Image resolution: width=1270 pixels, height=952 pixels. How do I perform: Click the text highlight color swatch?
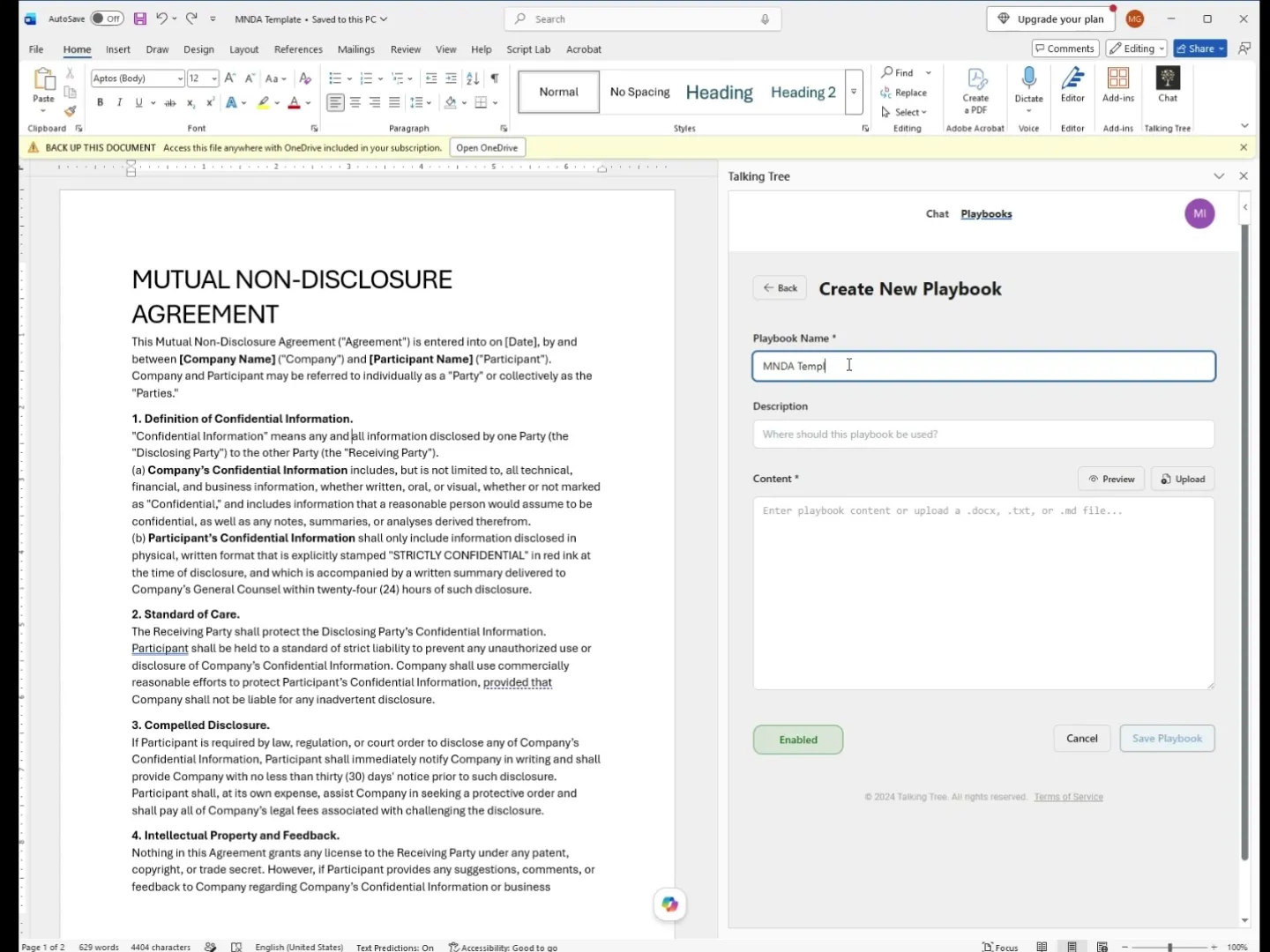point(263,103)
